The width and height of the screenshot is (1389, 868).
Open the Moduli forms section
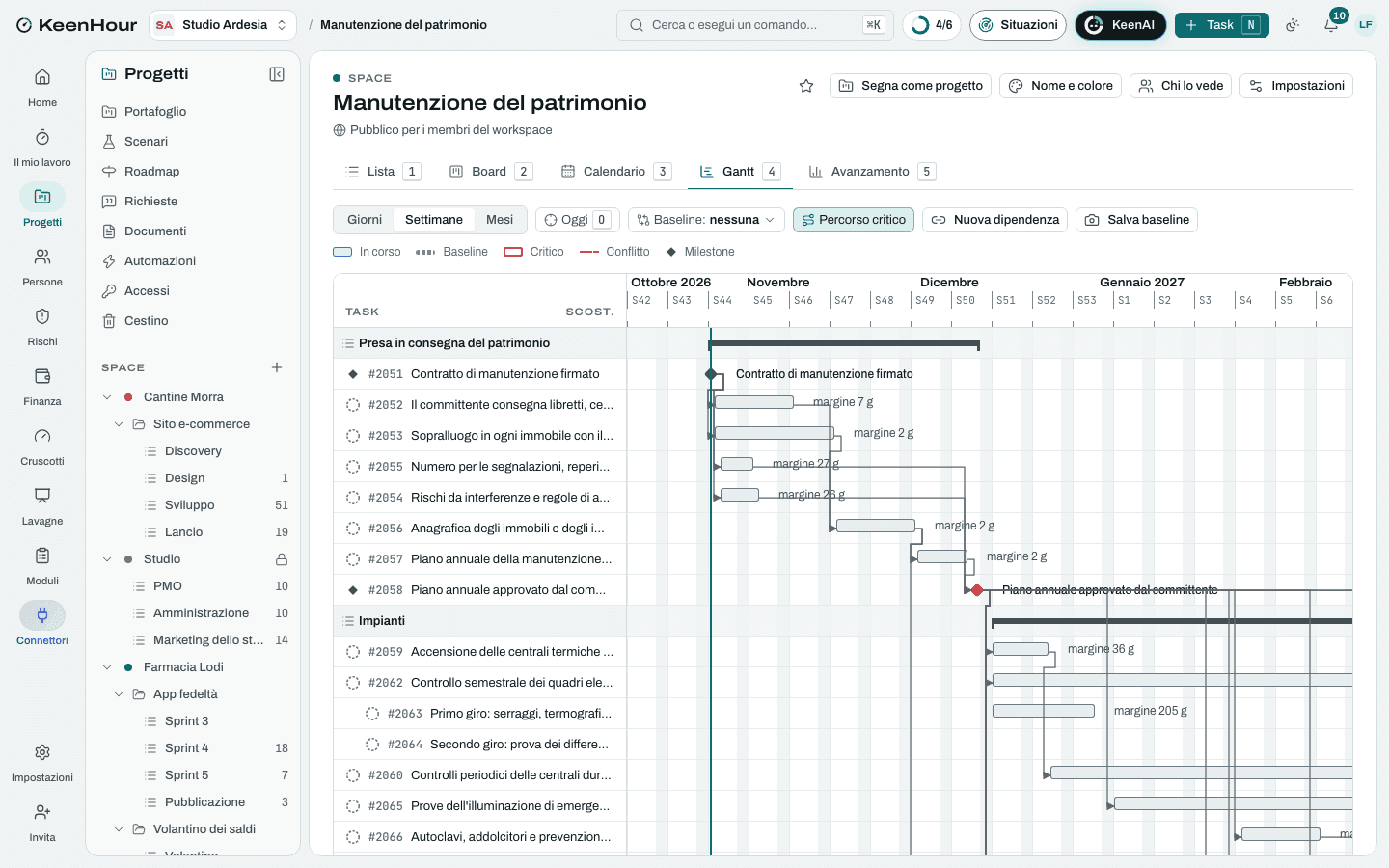(42, 565)
